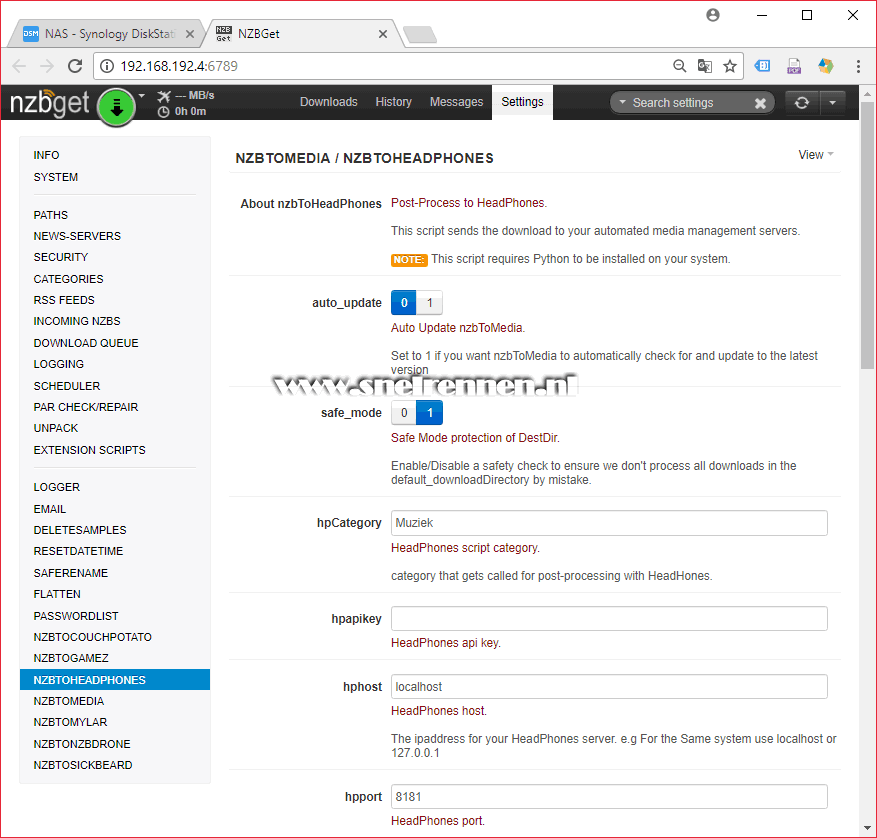The height and width of the screenshot is (838, 877).
Task: Set auto_update to 1
Action: 429,303
